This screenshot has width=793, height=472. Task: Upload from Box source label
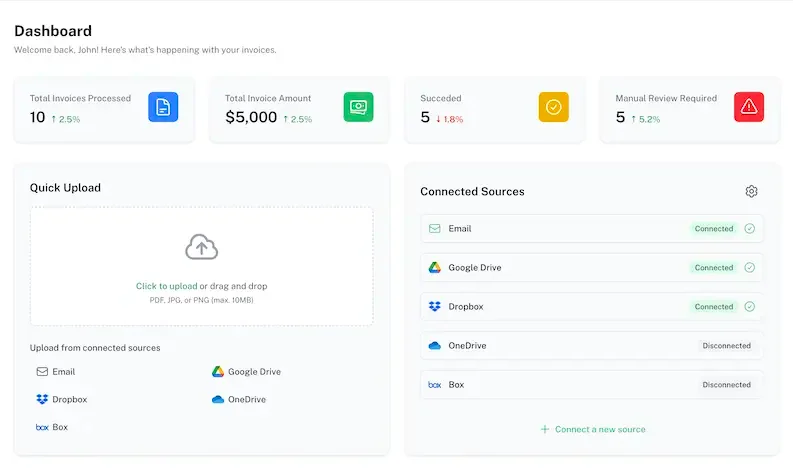[60, 427]
